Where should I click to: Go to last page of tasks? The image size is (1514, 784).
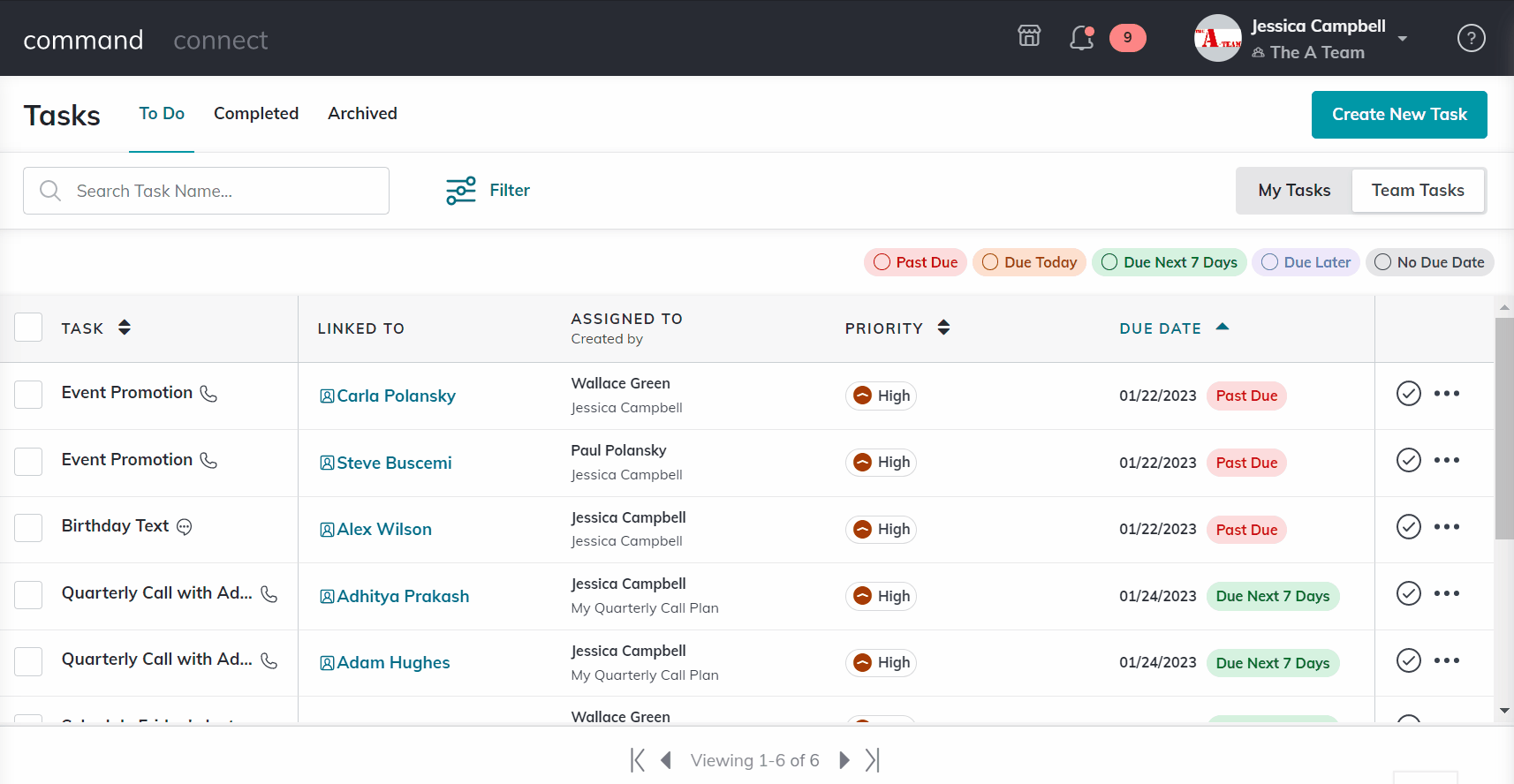click(873, 760)
